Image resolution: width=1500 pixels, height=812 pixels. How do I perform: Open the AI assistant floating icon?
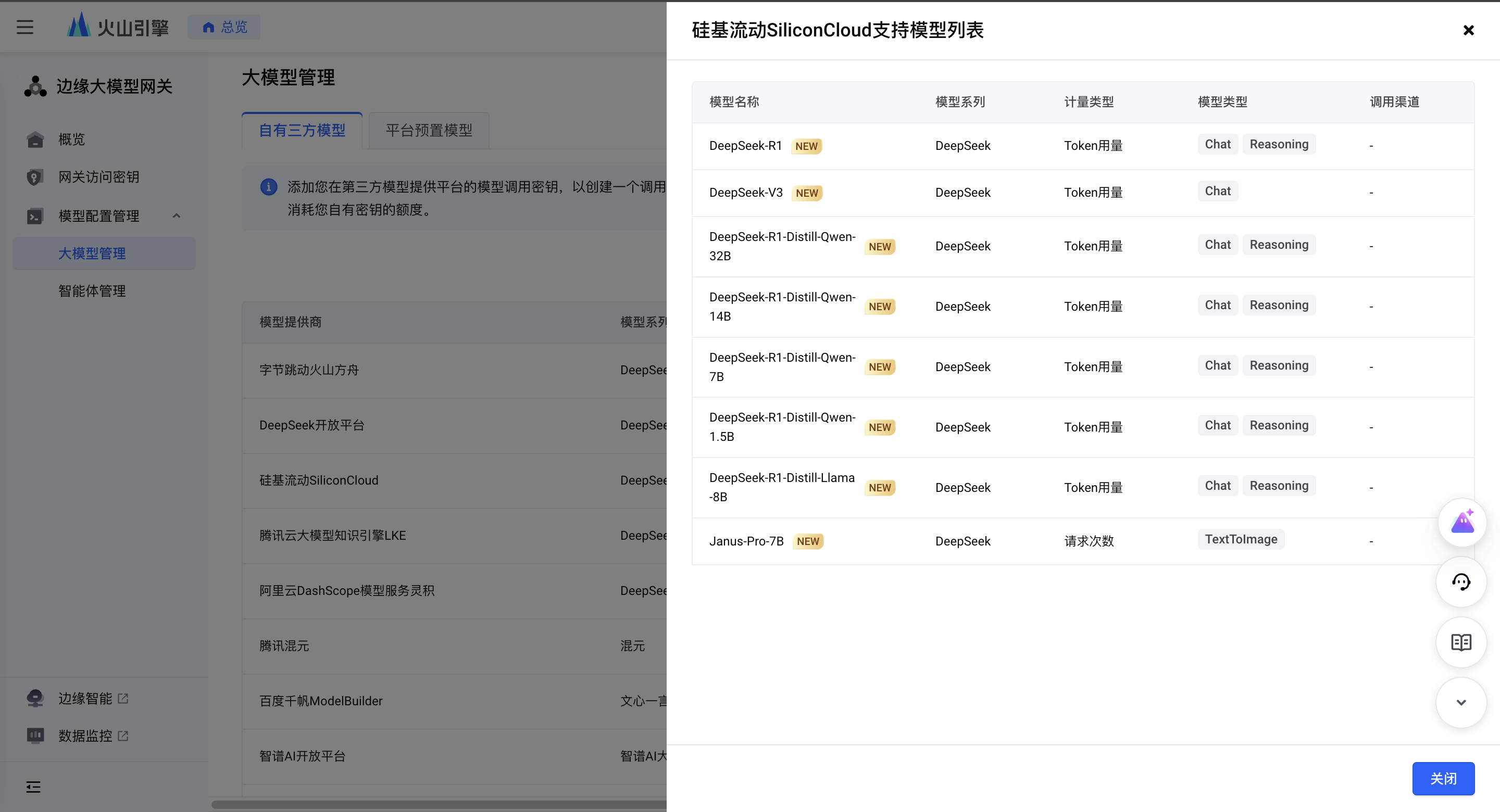[1461, 522]
